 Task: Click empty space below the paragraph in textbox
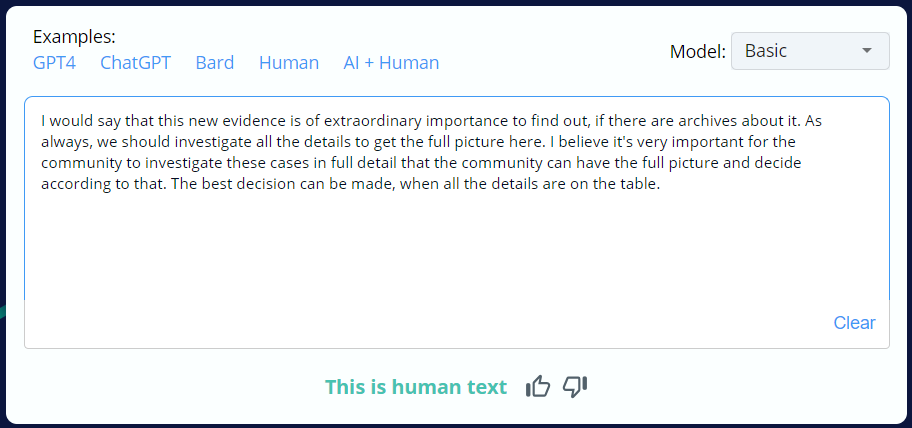tap(457, 250)
